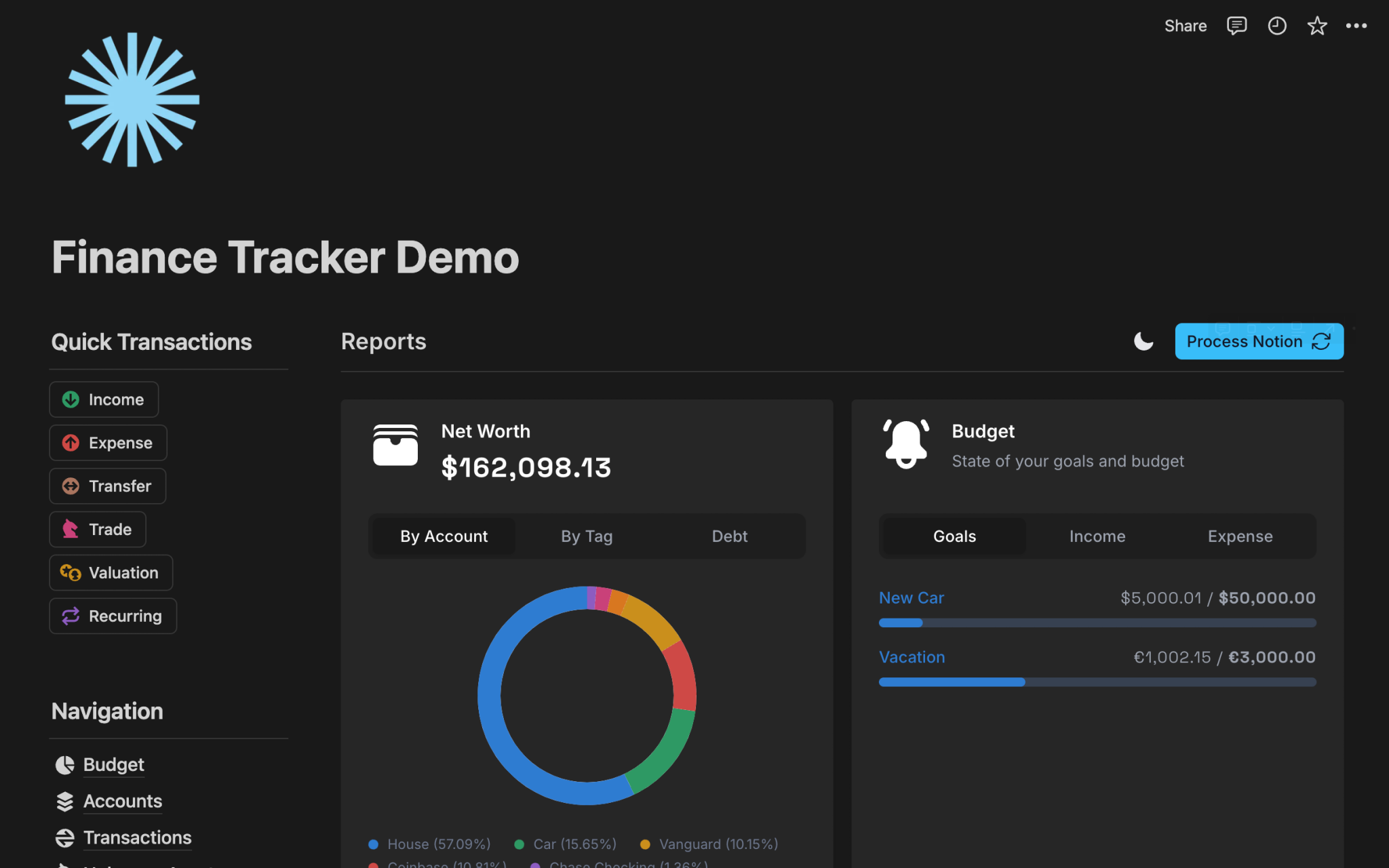Open Transactions from the Navigation section
Screen dimensions: 1389x868
[x=137, y=837]
